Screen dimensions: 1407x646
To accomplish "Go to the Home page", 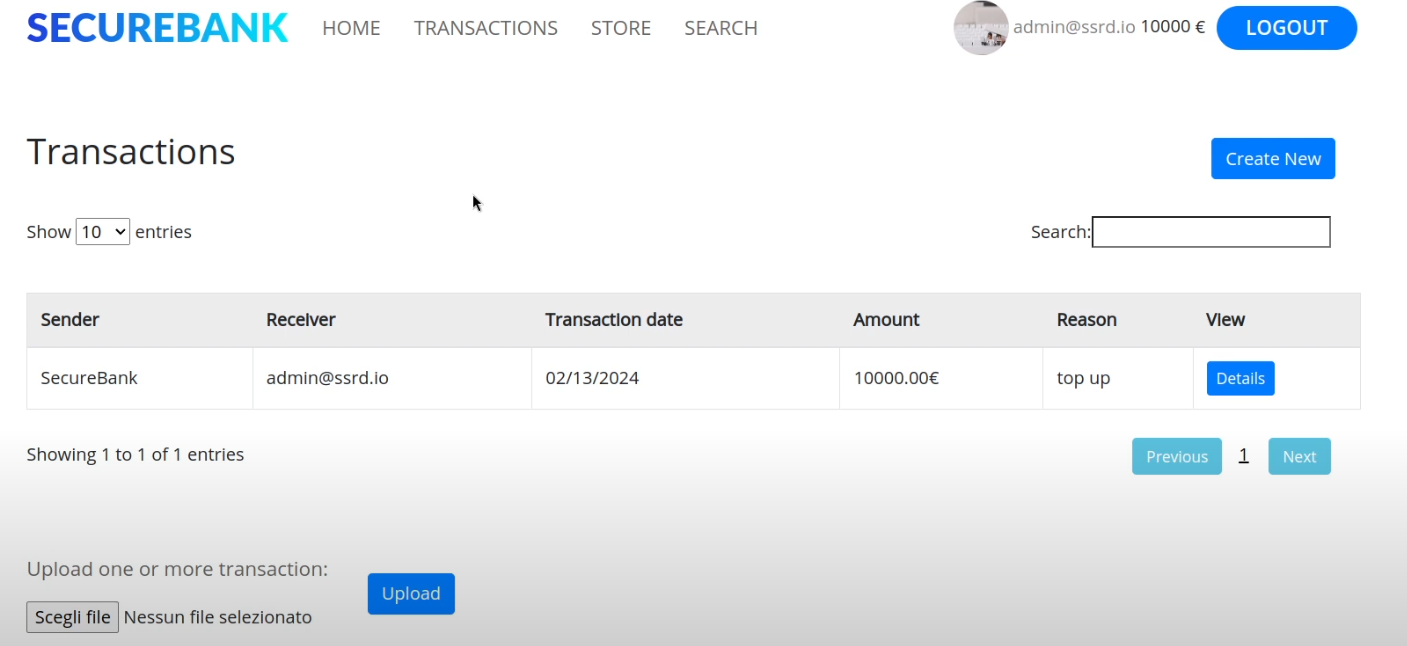I will tap(351, 28).
